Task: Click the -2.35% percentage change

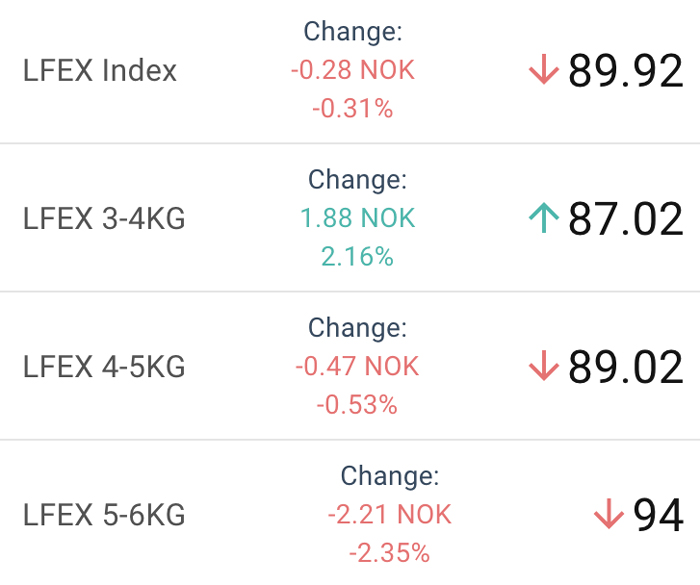Action: point(389,553)
